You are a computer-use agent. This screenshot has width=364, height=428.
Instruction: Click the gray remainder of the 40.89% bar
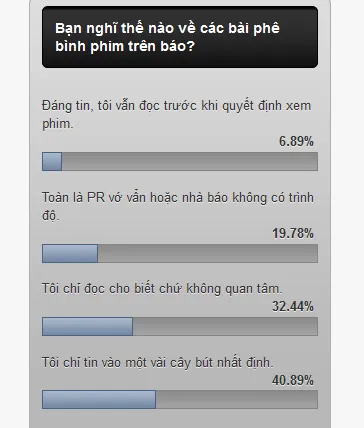[237, 399]
